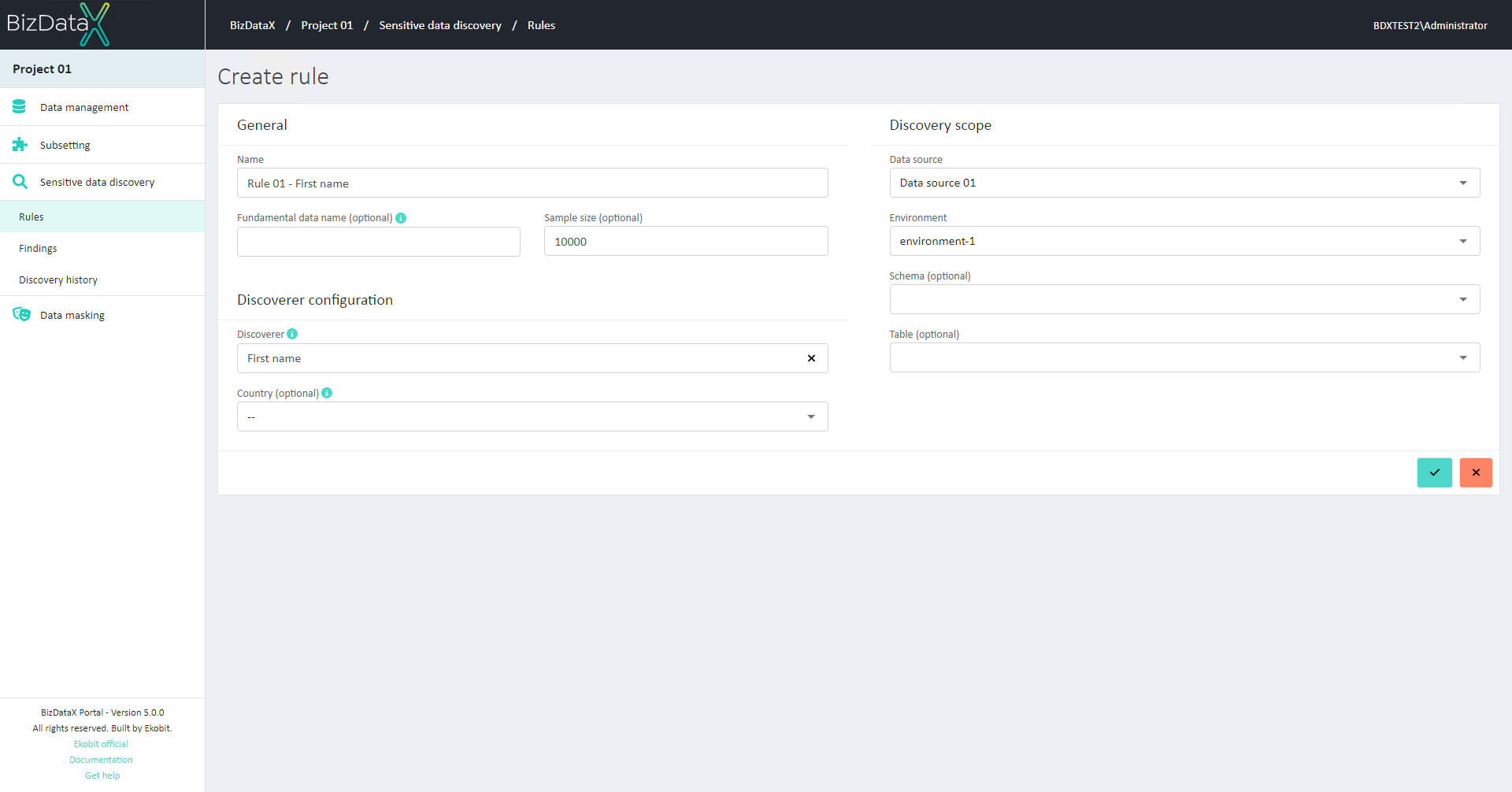Open the Environment dropdown
Viewport: 1512px width, 792px height.
(1184, 241)
